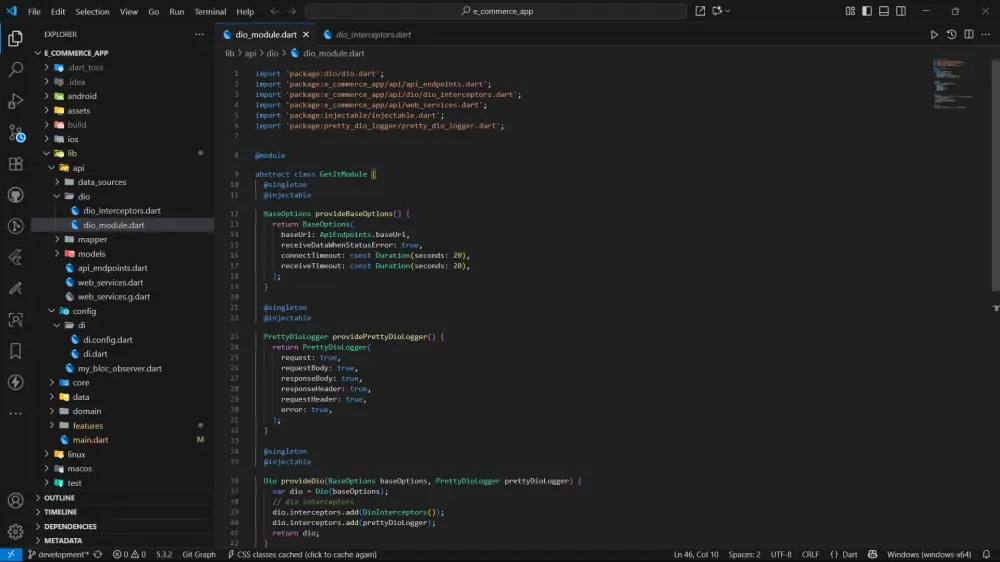The image size is (1000, 562).
Task: Click Git Graph in the status bar
Action: click(x=198, y=554)
